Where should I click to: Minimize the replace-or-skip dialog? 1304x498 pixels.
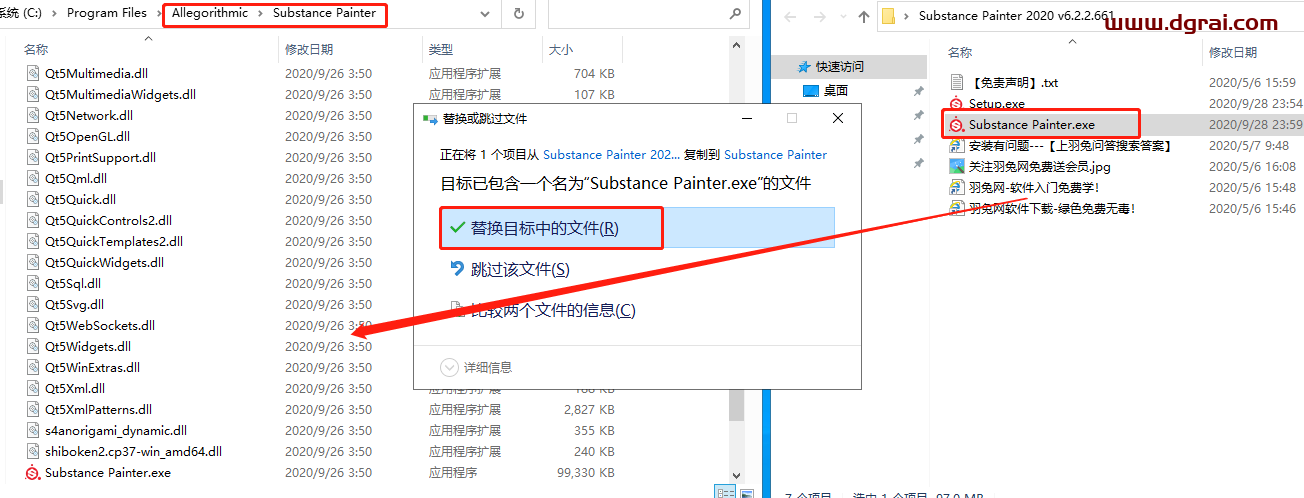tap(746, 118)
